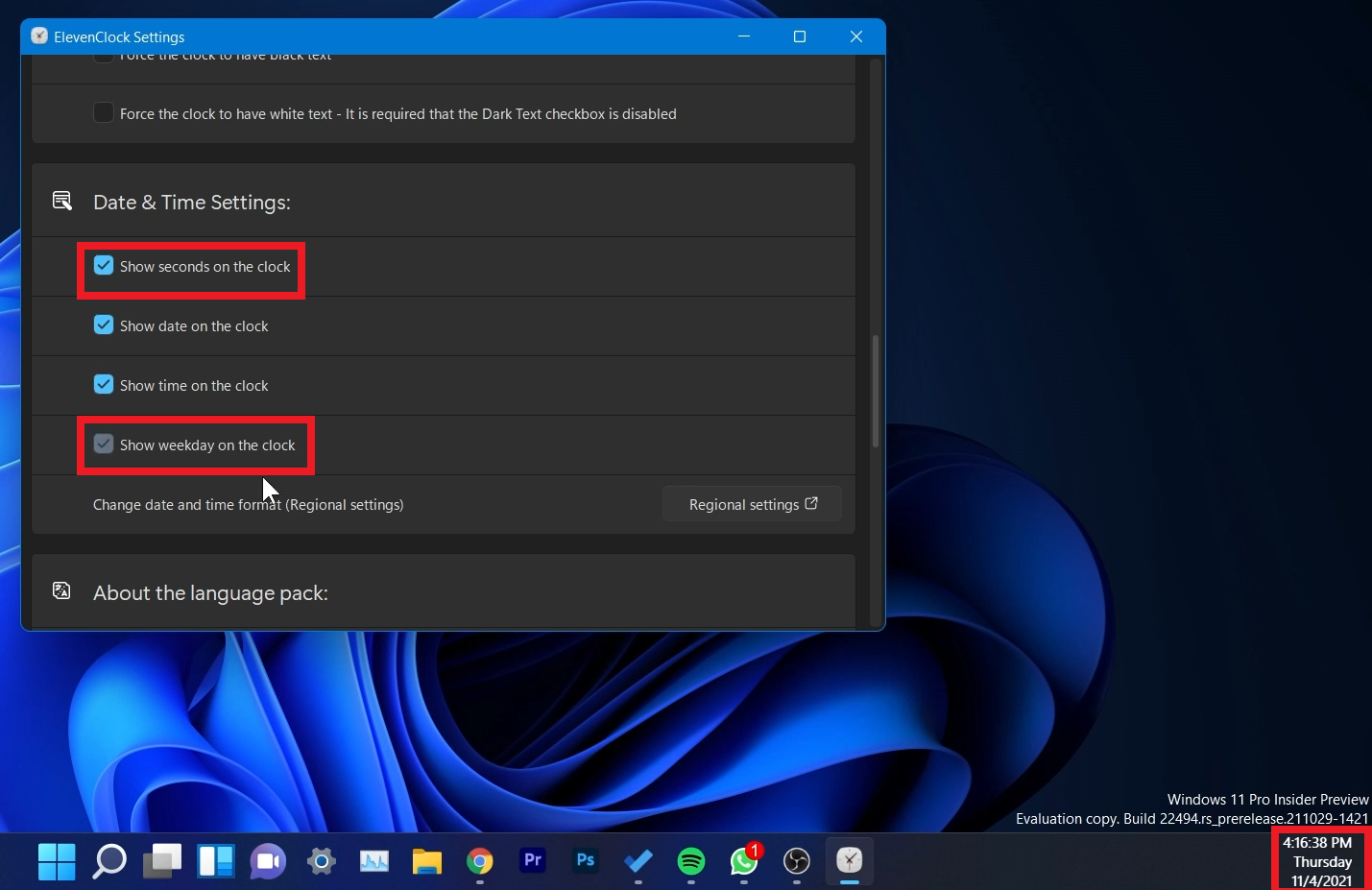Expand About the language pack section
The image size is (1372, 890).
[x=210, y=593]
